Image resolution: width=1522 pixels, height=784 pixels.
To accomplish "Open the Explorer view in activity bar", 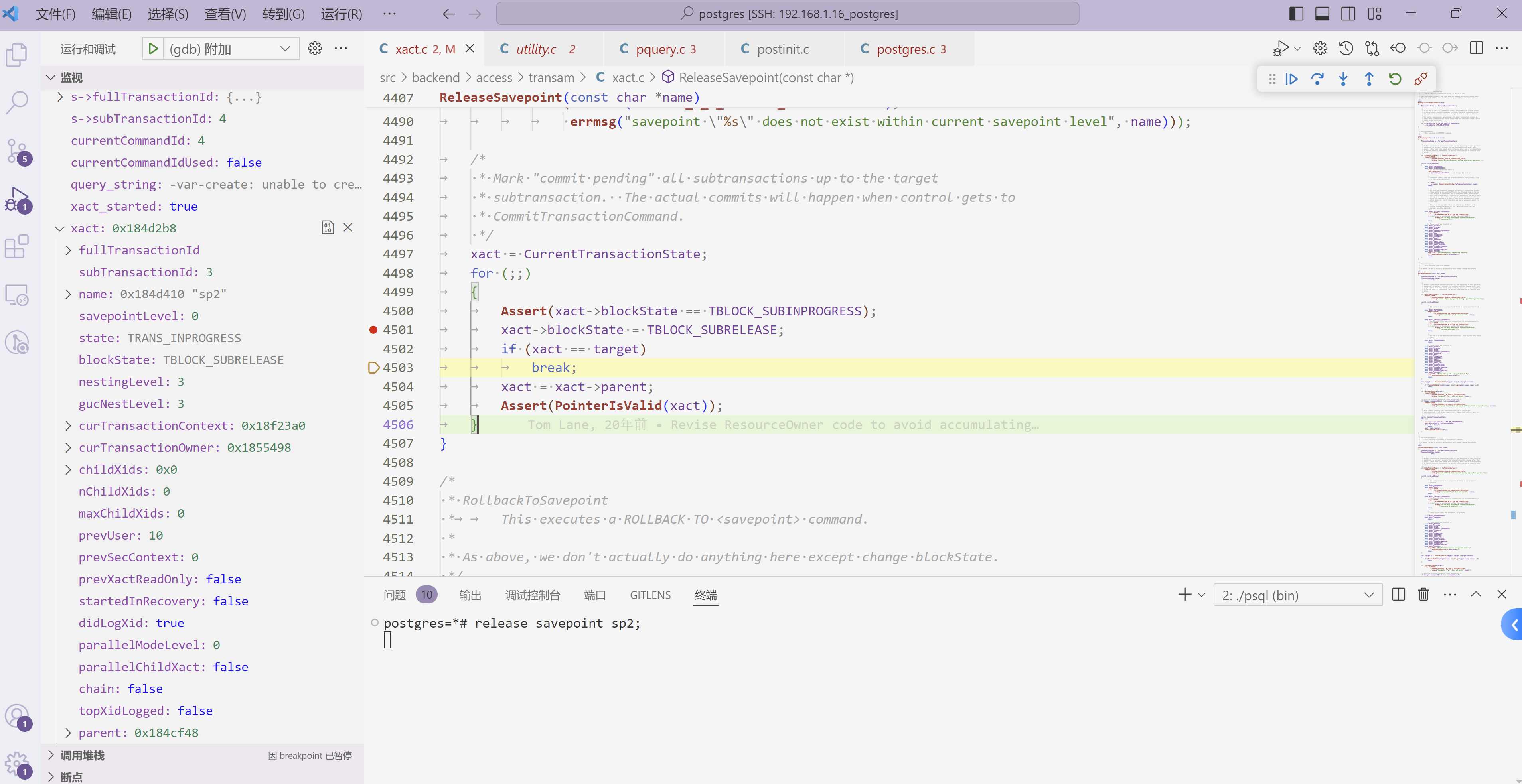I will point(16,55).
